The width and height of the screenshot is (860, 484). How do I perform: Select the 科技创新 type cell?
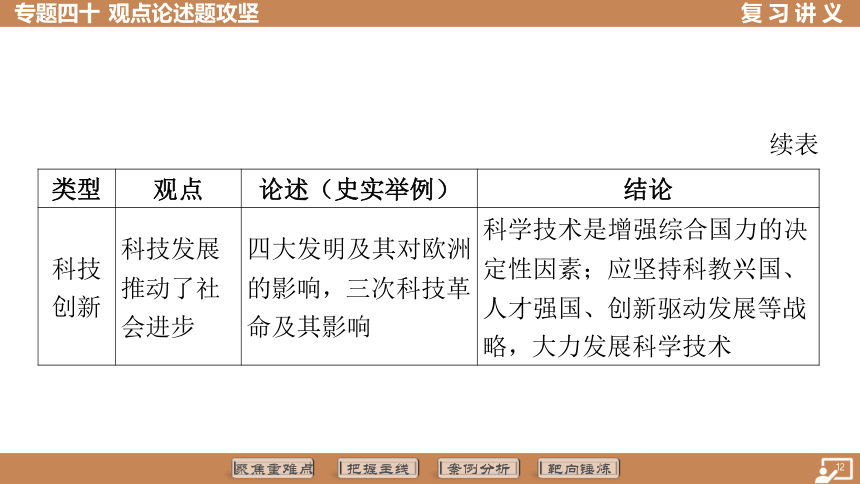point(76,286)
